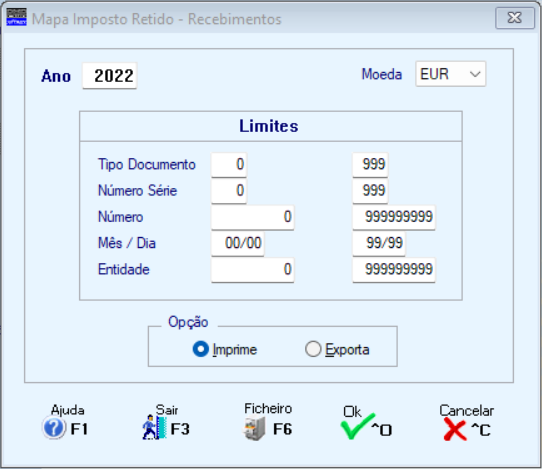Click the Ficheiro file cabinet icon

[x=254, y=429]
